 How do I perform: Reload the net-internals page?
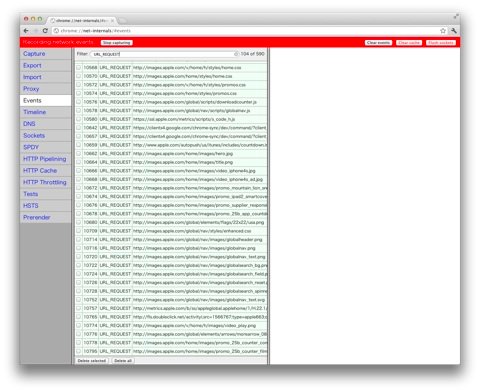click(45, 31)
